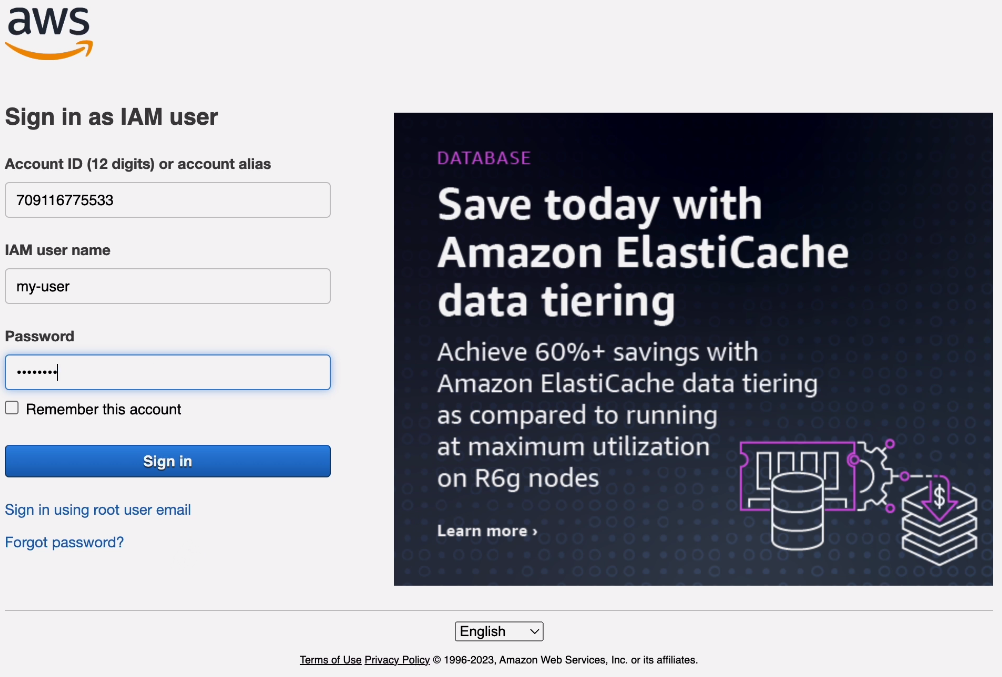Screen dimensions: 1002x677
Task: Follow the ElastiCache Learn more link
Action: point(487,531)
